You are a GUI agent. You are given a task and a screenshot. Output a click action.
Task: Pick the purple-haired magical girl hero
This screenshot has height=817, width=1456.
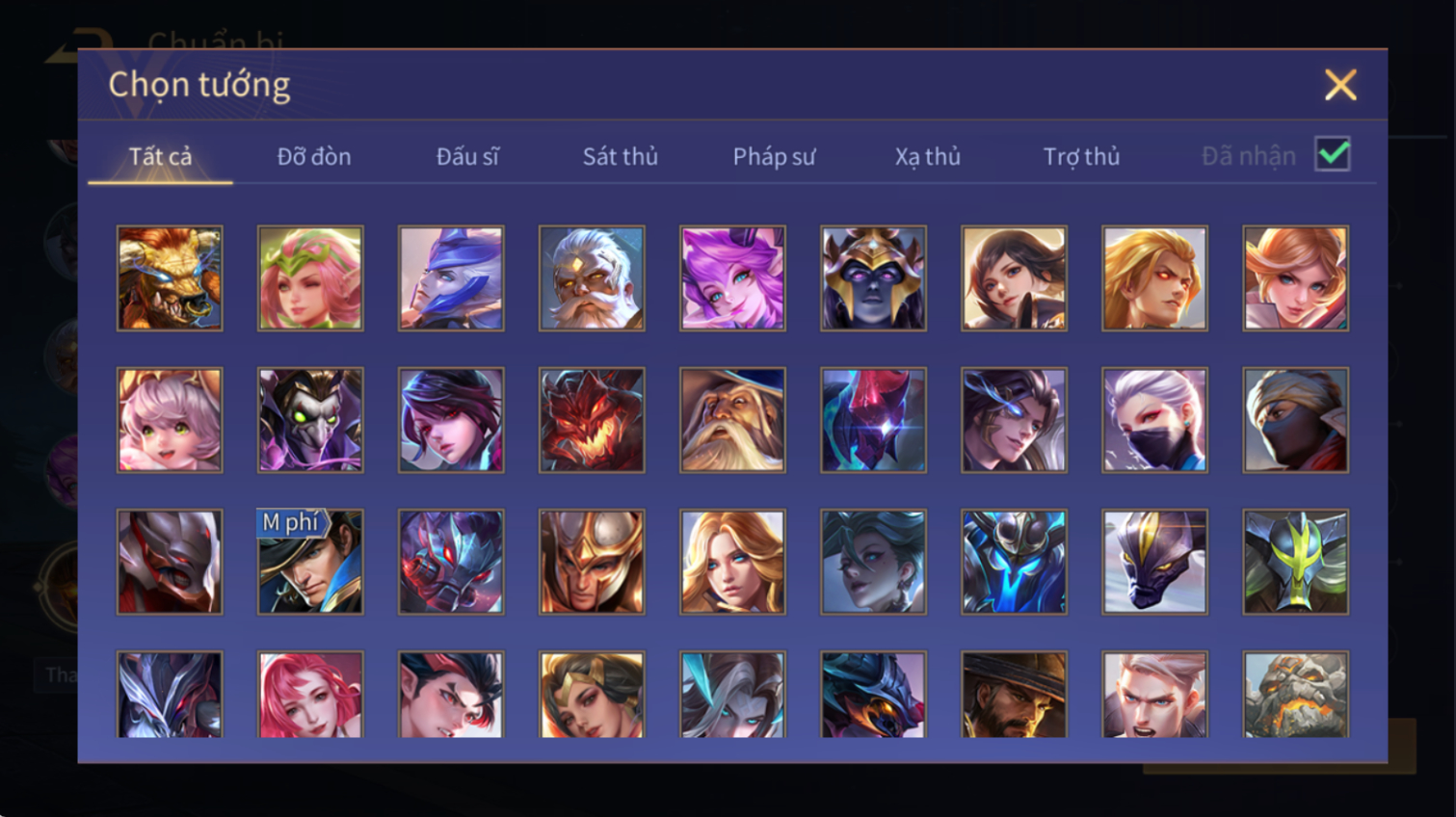point(732,278)
